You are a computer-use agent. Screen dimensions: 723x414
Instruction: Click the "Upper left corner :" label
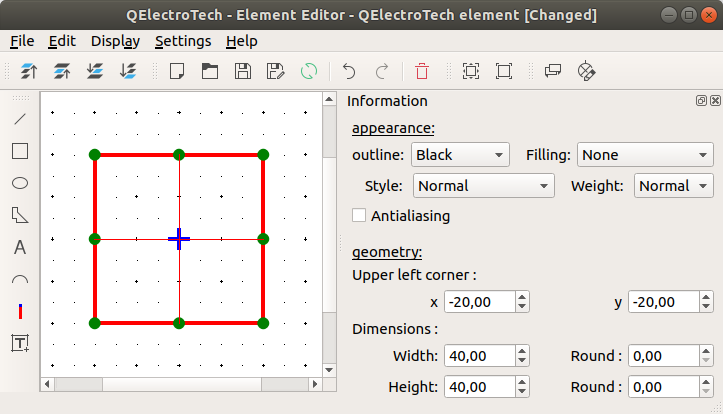point(414,275)
